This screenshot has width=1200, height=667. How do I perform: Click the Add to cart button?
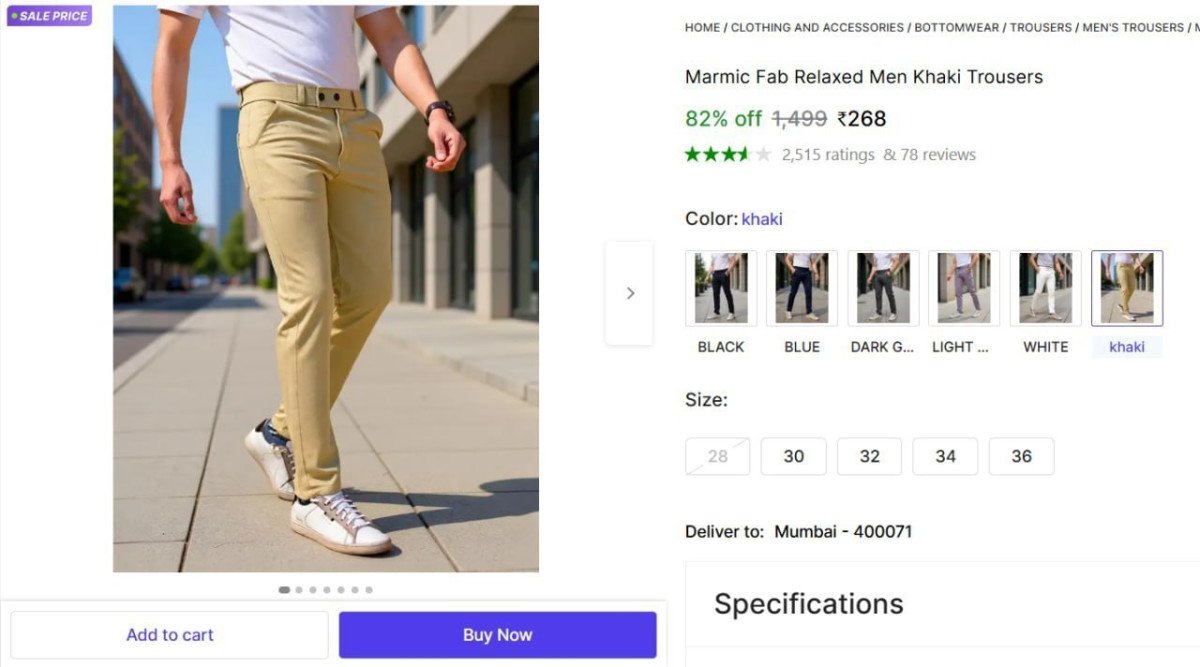click(x=169, y=634)
